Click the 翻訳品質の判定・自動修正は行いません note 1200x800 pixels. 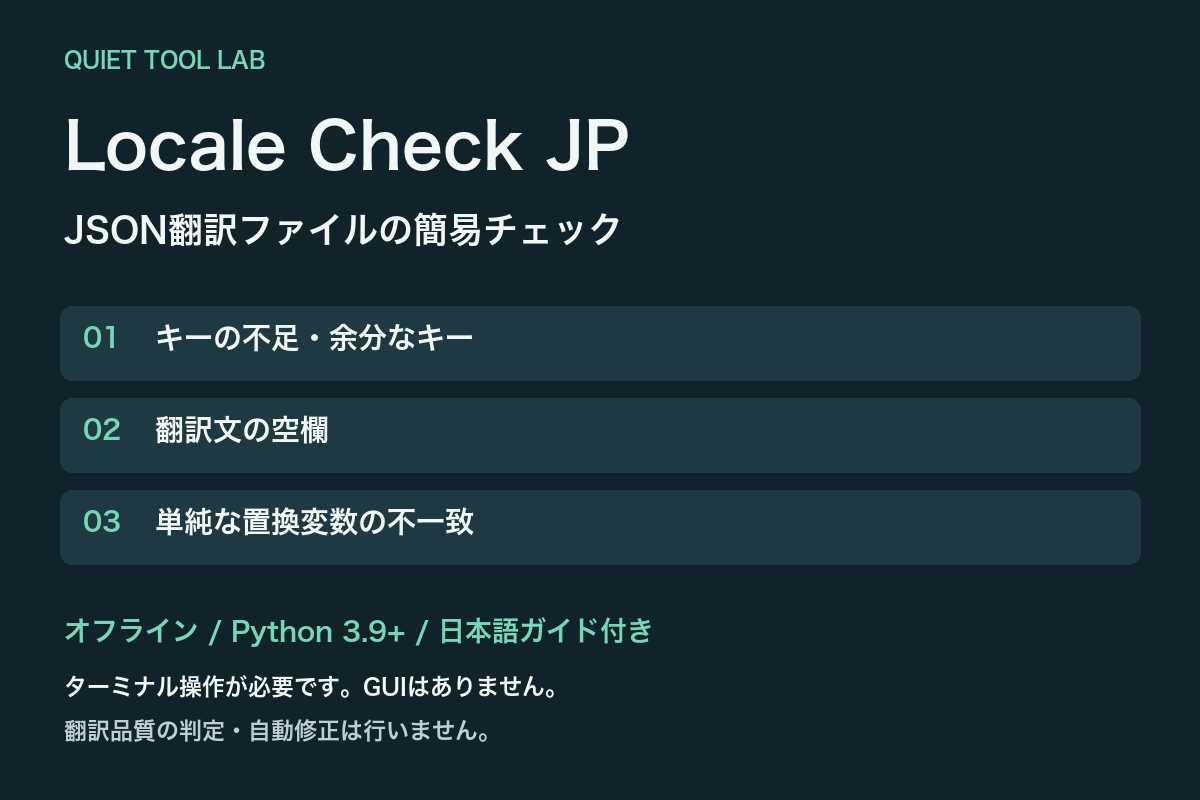(276, 731)
